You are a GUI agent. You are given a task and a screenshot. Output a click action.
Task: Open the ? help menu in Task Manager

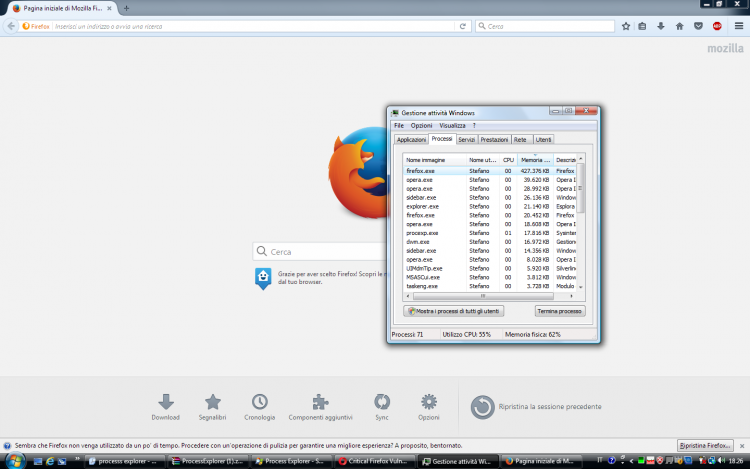[474, 126]
